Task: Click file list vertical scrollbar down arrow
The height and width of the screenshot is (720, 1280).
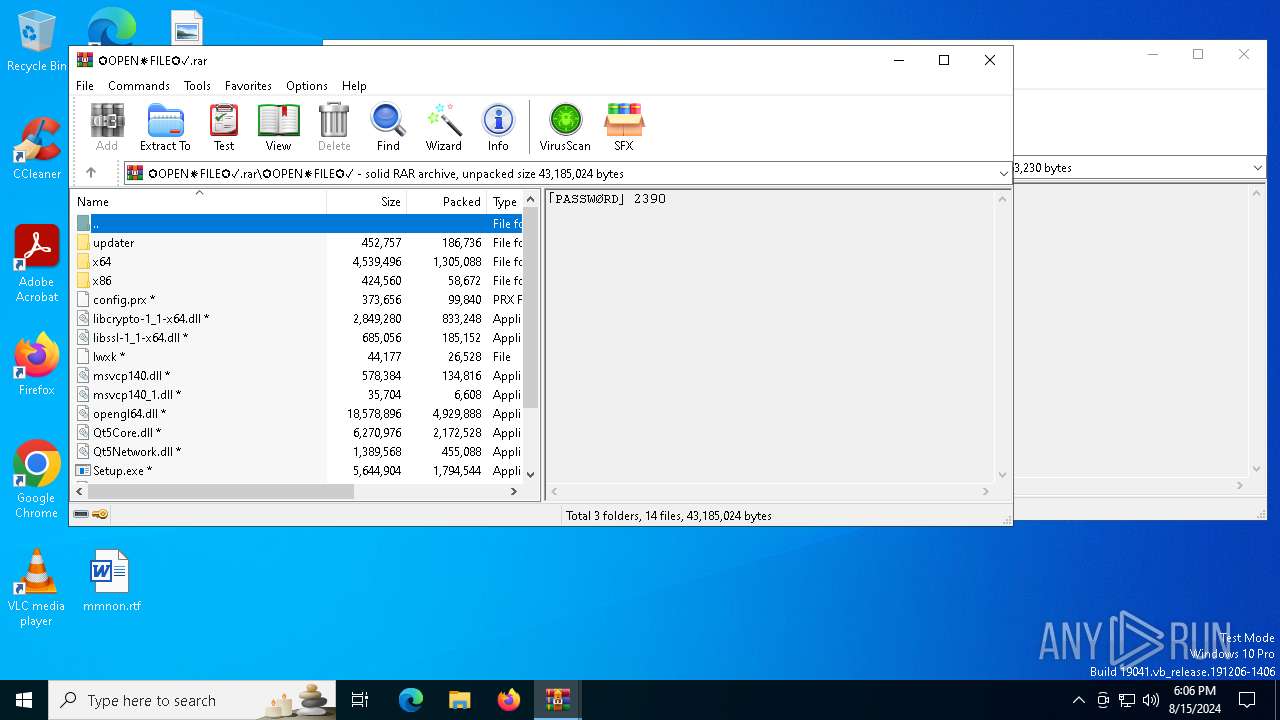Action: pyautogui.click(x=531, y=474)
